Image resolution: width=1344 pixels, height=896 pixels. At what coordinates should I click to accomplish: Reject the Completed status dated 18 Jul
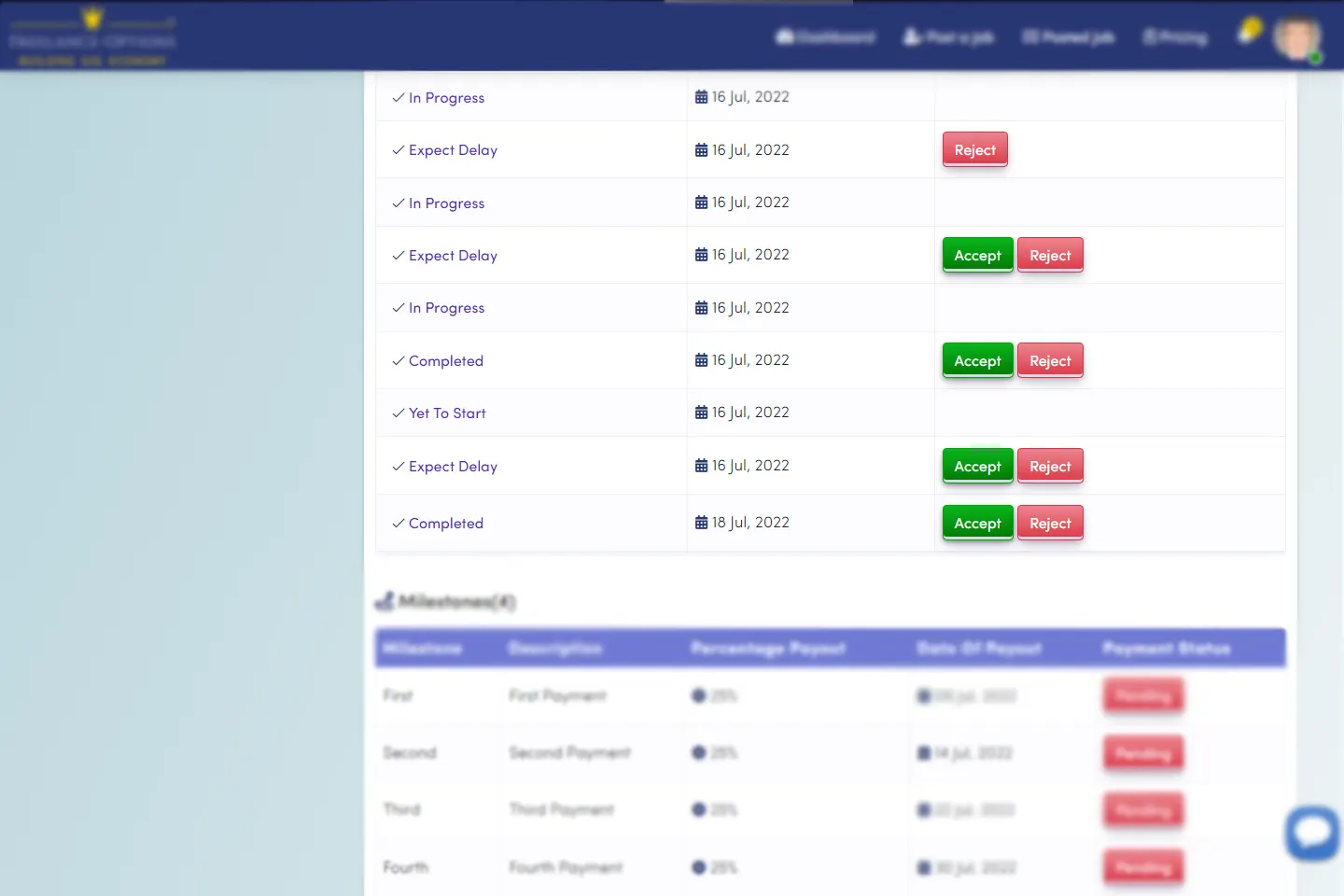pos(1050,524)
